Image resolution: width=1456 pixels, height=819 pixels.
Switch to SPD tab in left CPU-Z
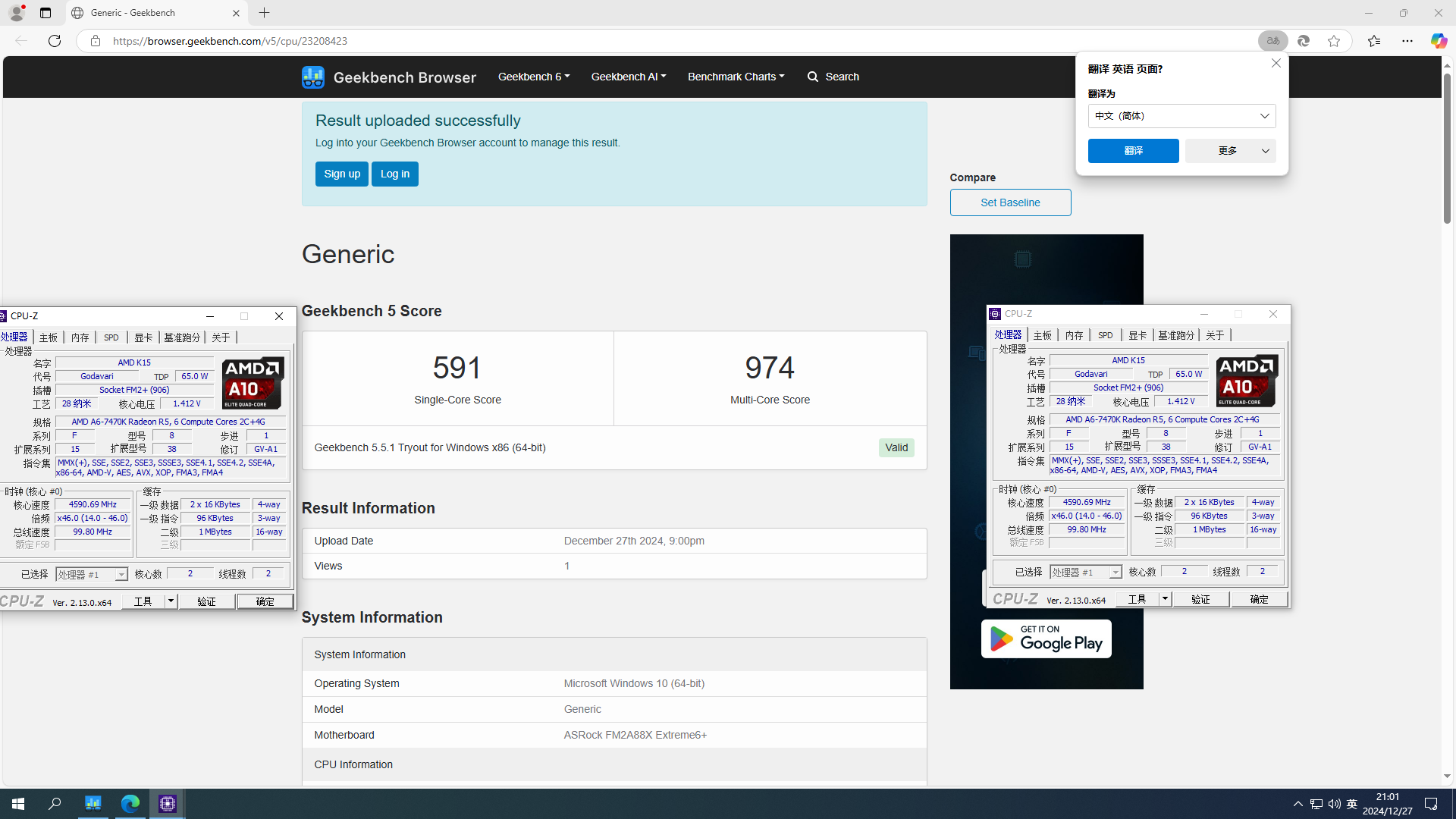click(111, 337)
